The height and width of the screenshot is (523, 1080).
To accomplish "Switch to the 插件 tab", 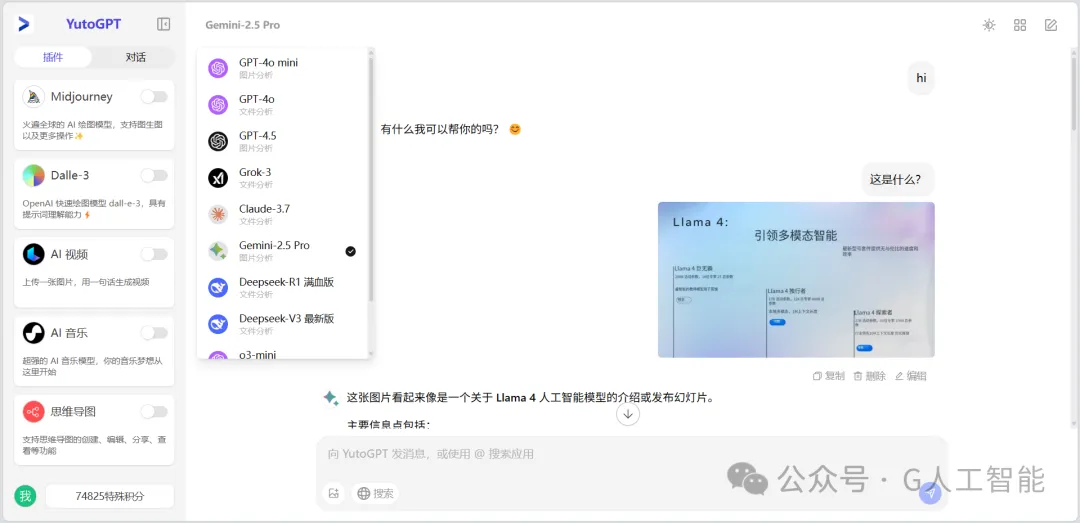I will point(53,57).
